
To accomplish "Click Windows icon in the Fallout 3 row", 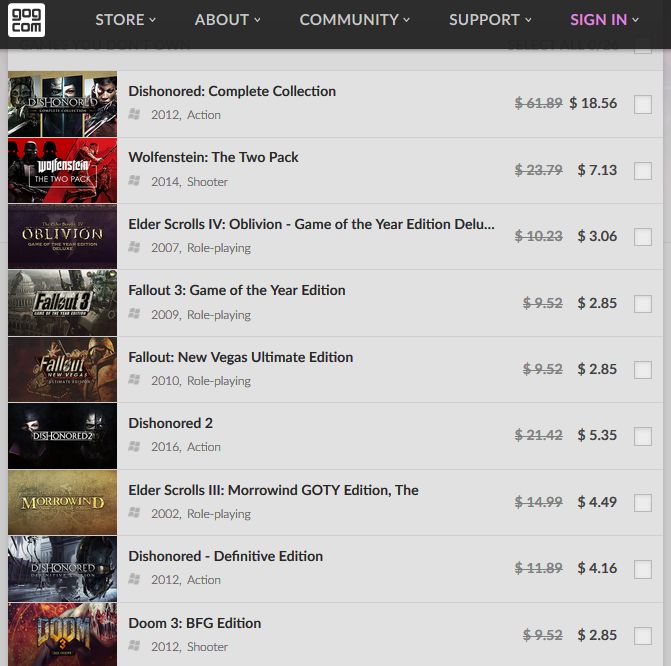I will point(134,314).
